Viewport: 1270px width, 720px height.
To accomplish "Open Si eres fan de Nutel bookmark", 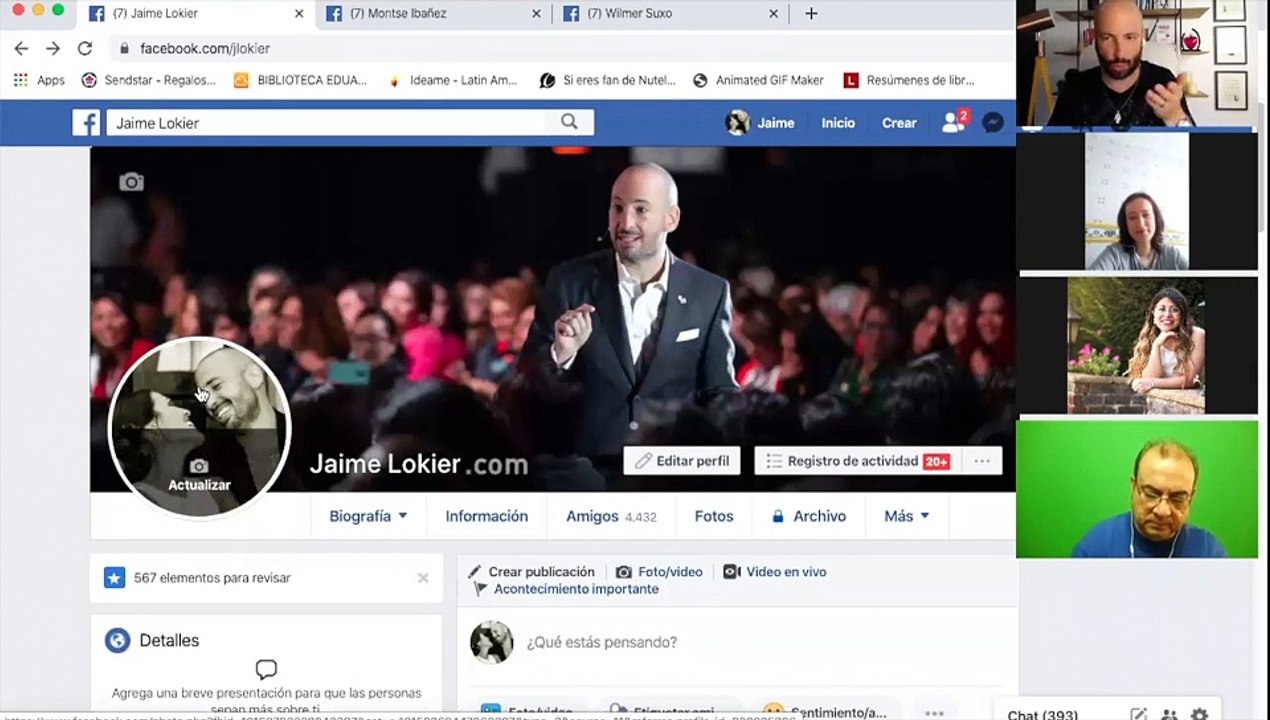I will pos(608,80).
